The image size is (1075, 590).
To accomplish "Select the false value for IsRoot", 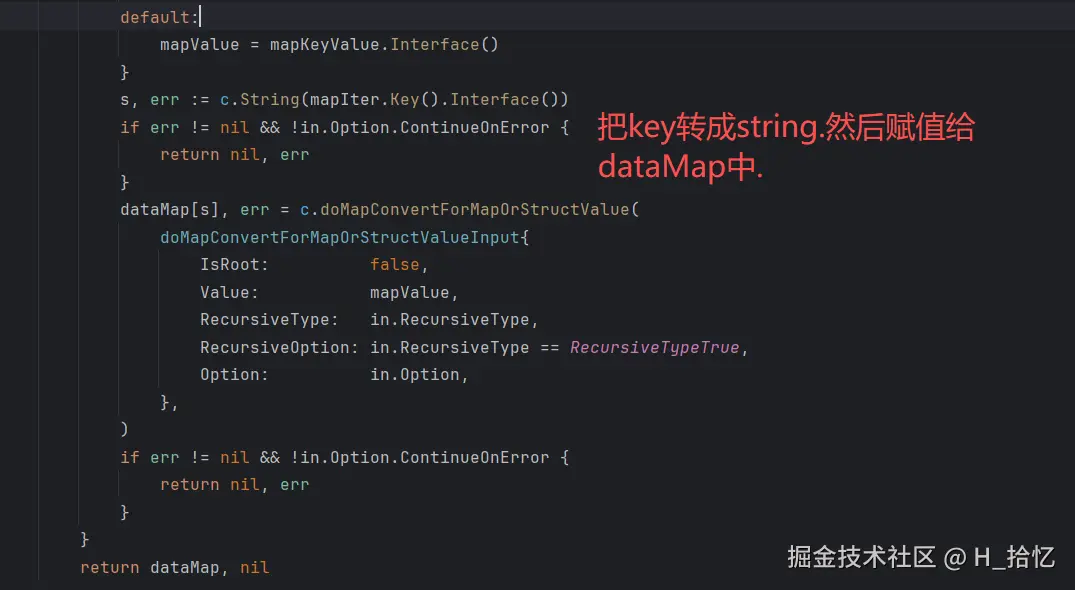I will tap(394, 265).
